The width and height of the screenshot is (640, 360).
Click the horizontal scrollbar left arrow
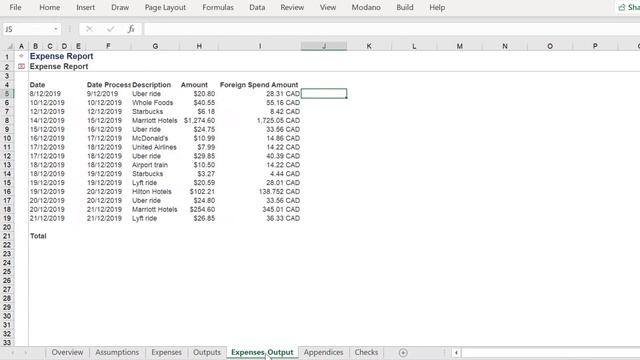click(456, 353)
